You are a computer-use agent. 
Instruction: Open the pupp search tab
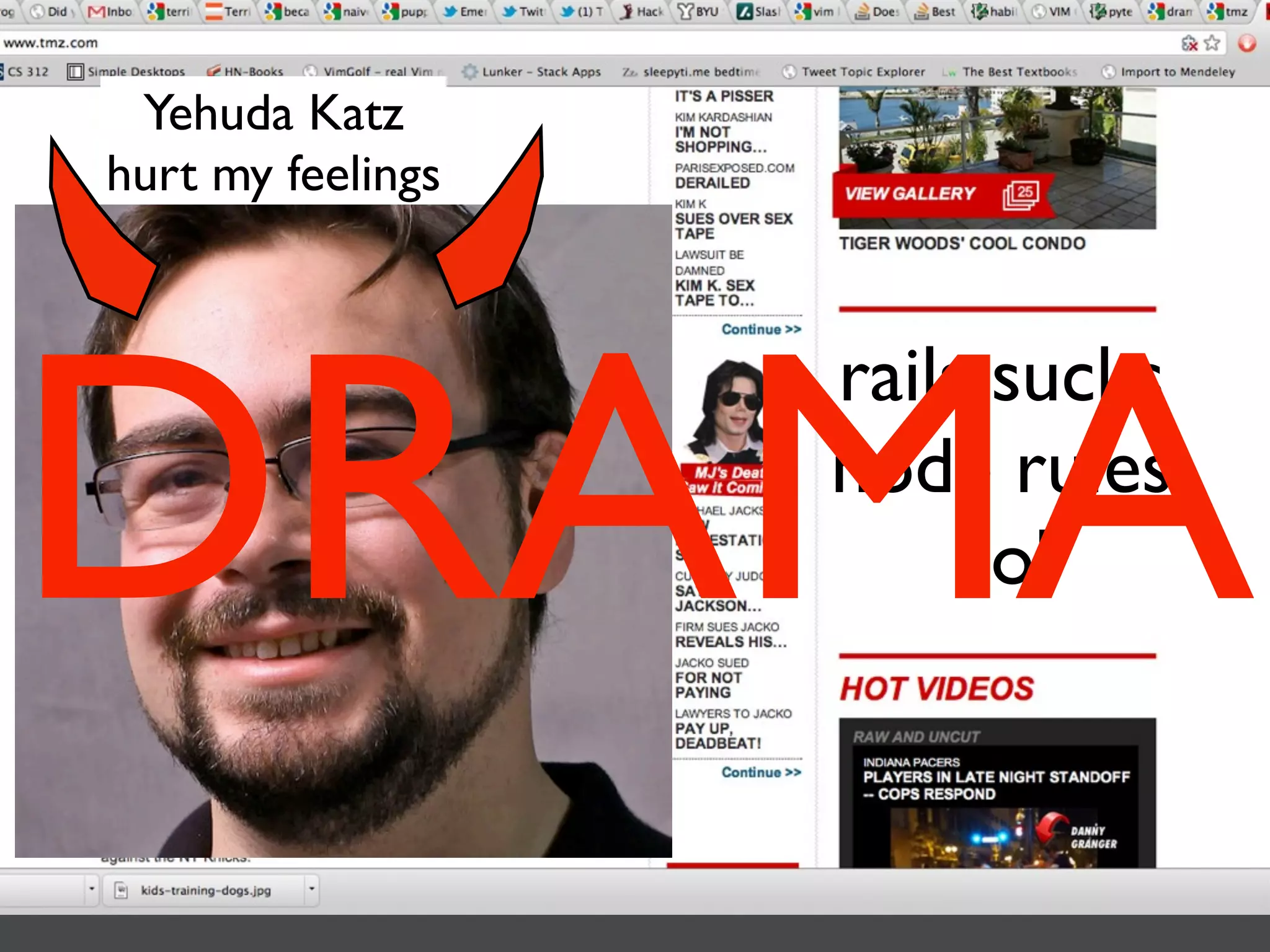[404, 12]
